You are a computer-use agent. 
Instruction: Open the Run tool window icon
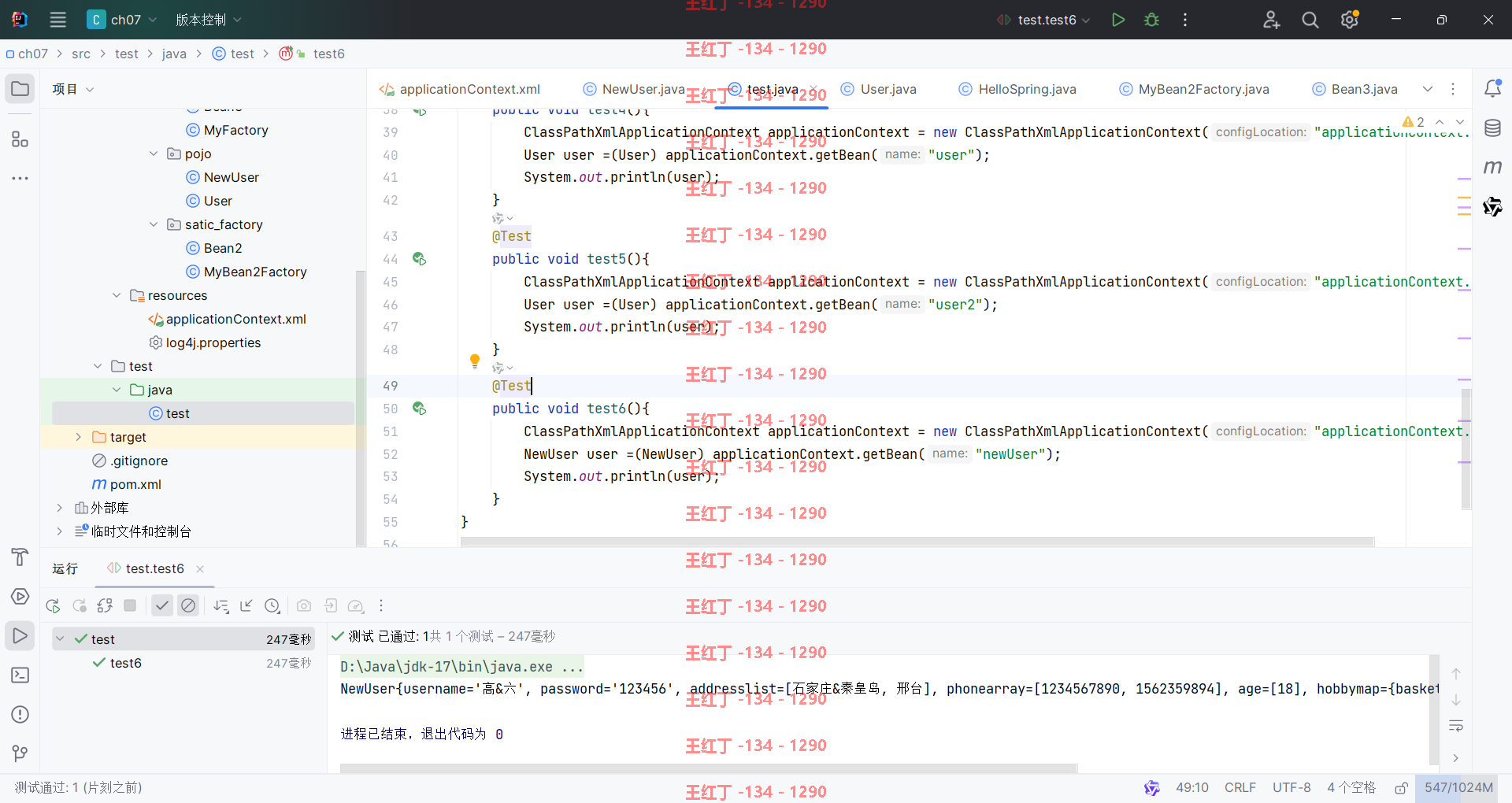click(20, 636)
